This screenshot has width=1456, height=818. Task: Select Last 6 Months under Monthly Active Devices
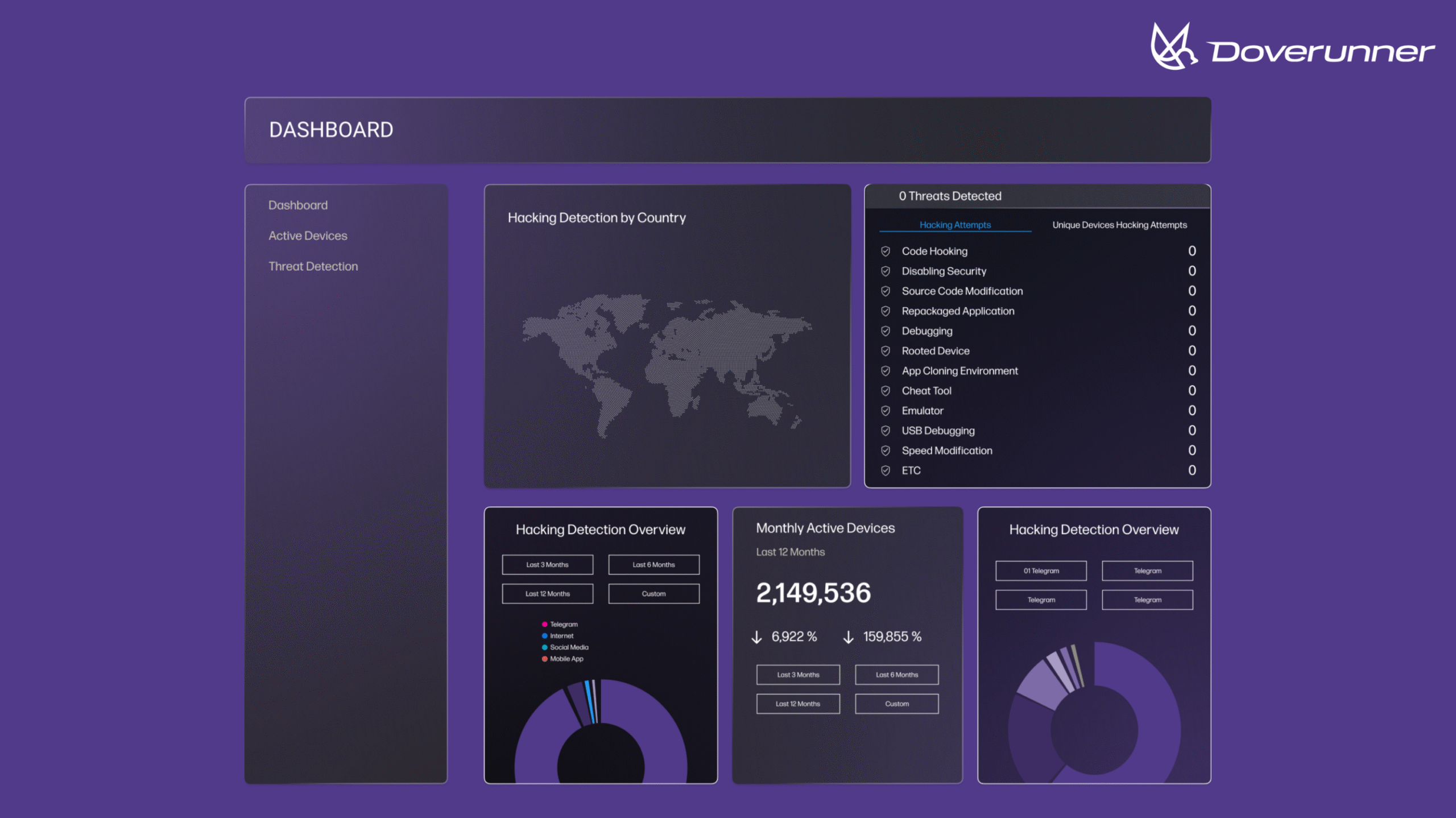897,675
